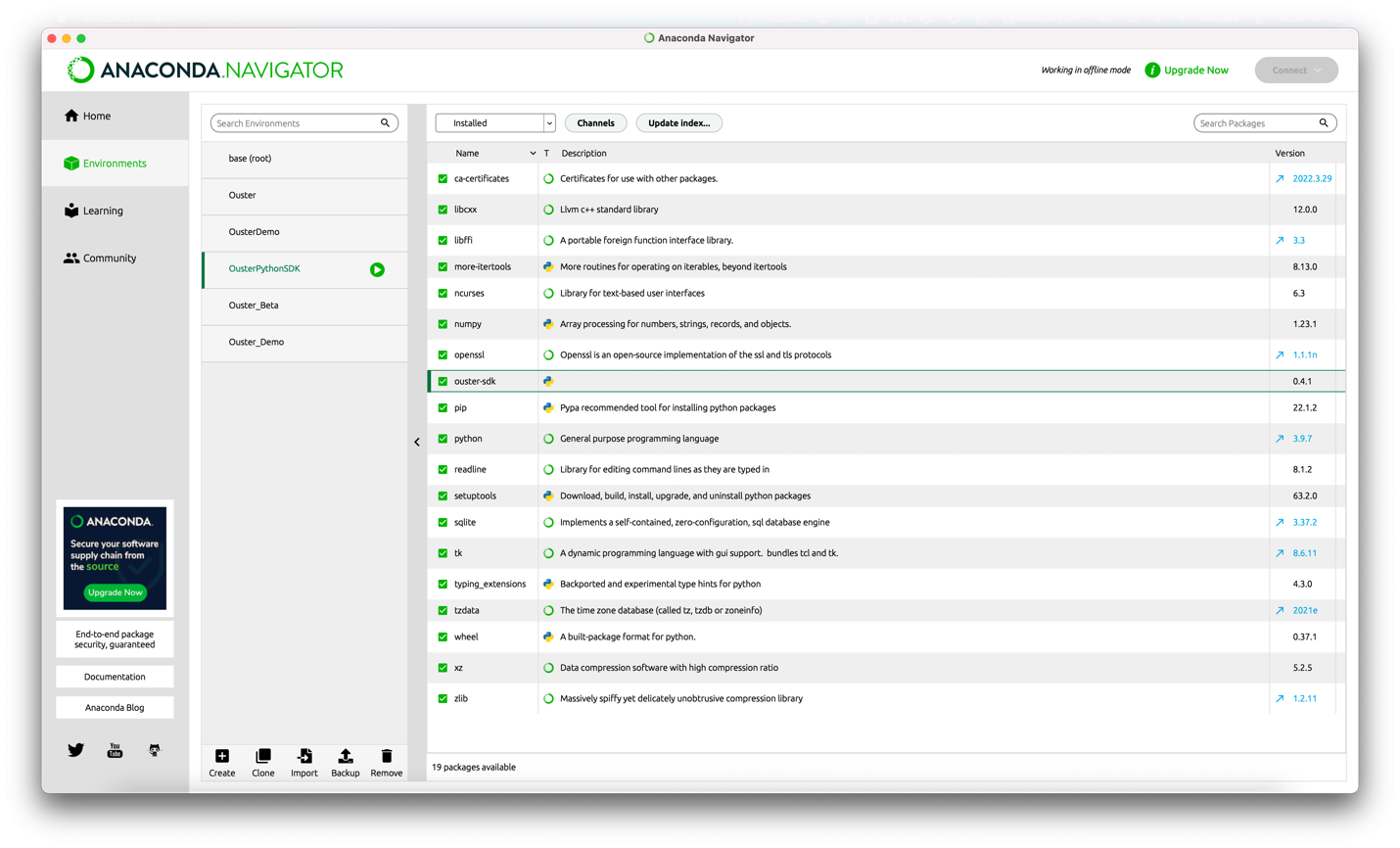Toggle the ouster-sdk package checkbox
Screen dimensions: 1400x848
443,381
